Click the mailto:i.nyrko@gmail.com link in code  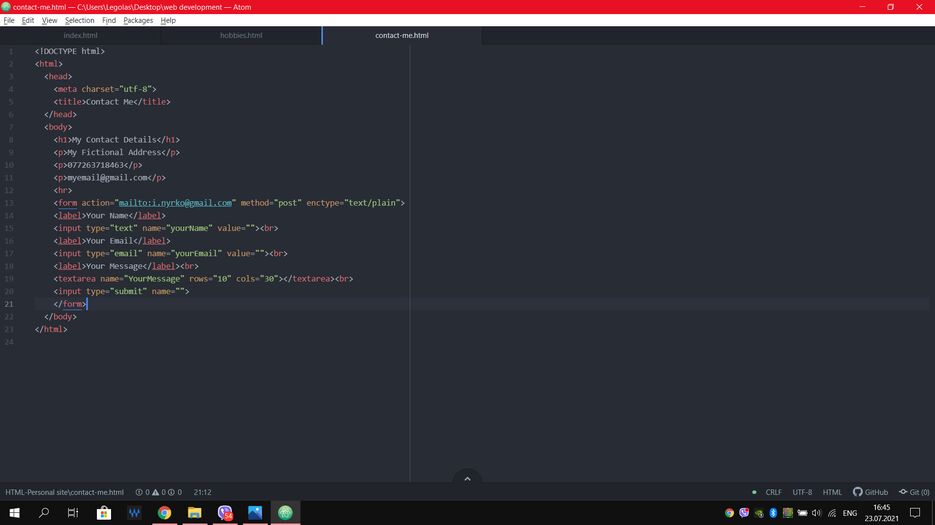[175, 203]
